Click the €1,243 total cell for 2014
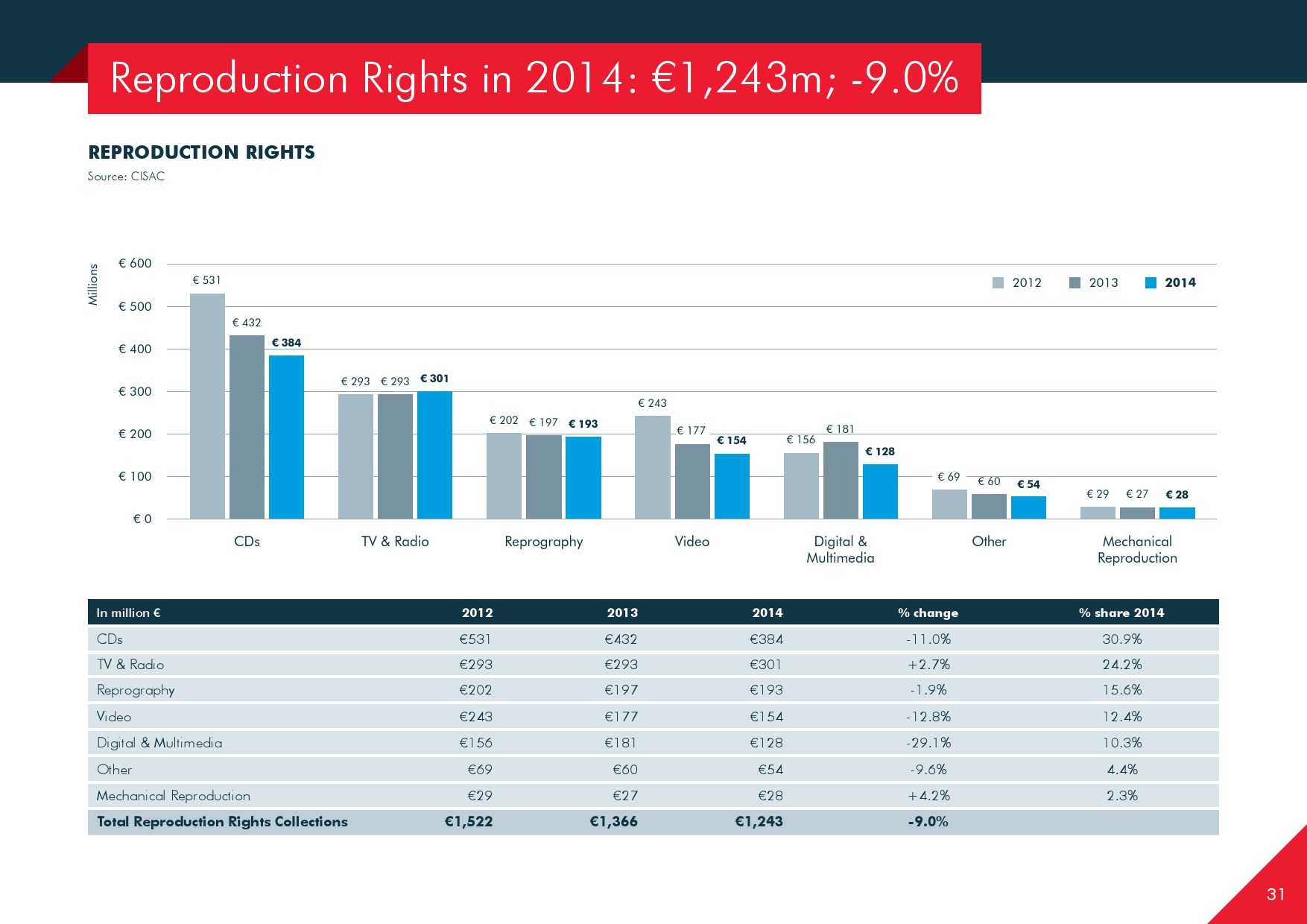Viewport: 1307px width, 924px height. (x=759, y=822)
